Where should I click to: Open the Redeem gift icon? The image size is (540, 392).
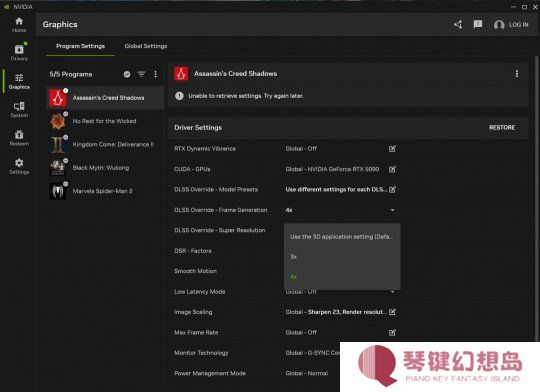point(19,138)
